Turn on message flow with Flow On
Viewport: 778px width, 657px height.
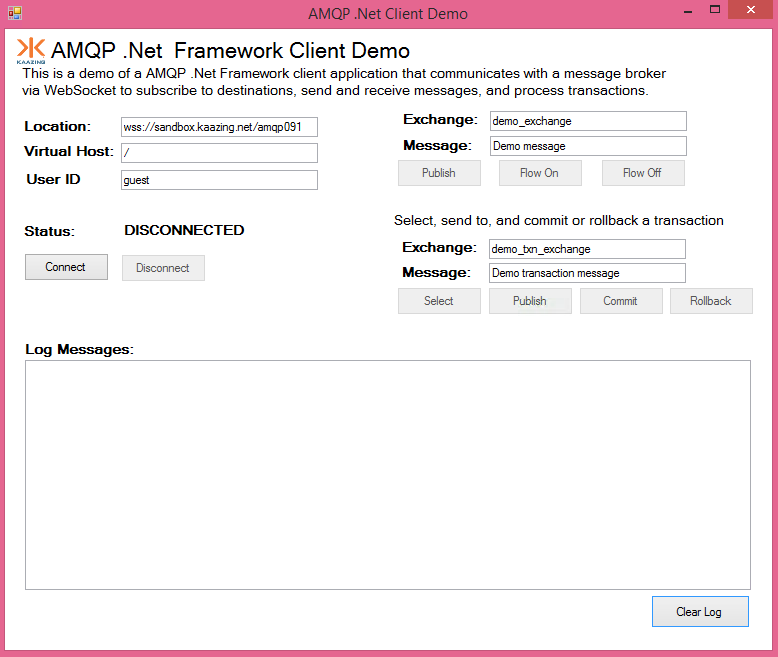point(540,173)
